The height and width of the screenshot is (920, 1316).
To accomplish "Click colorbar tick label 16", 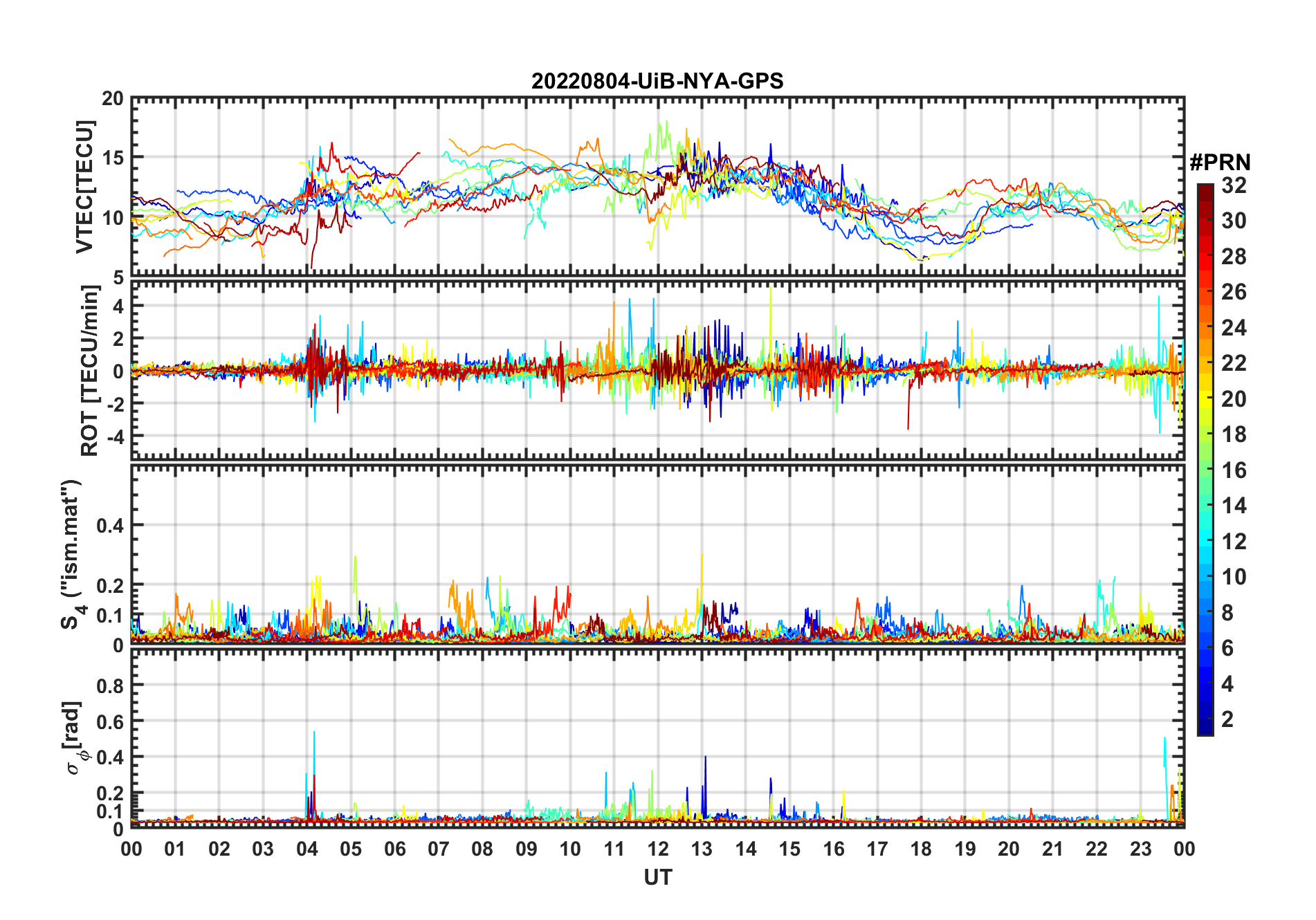I will click(1234, 470).
